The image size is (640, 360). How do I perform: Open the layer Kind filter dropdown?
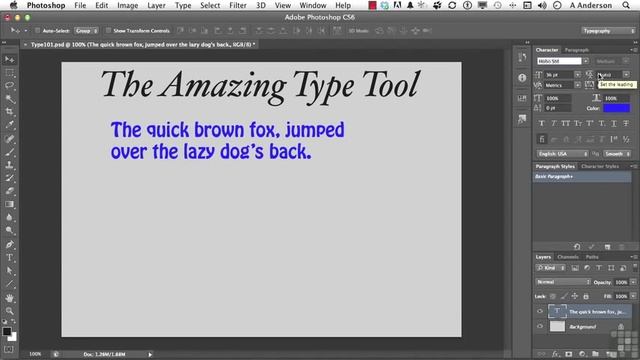point(551,268)
